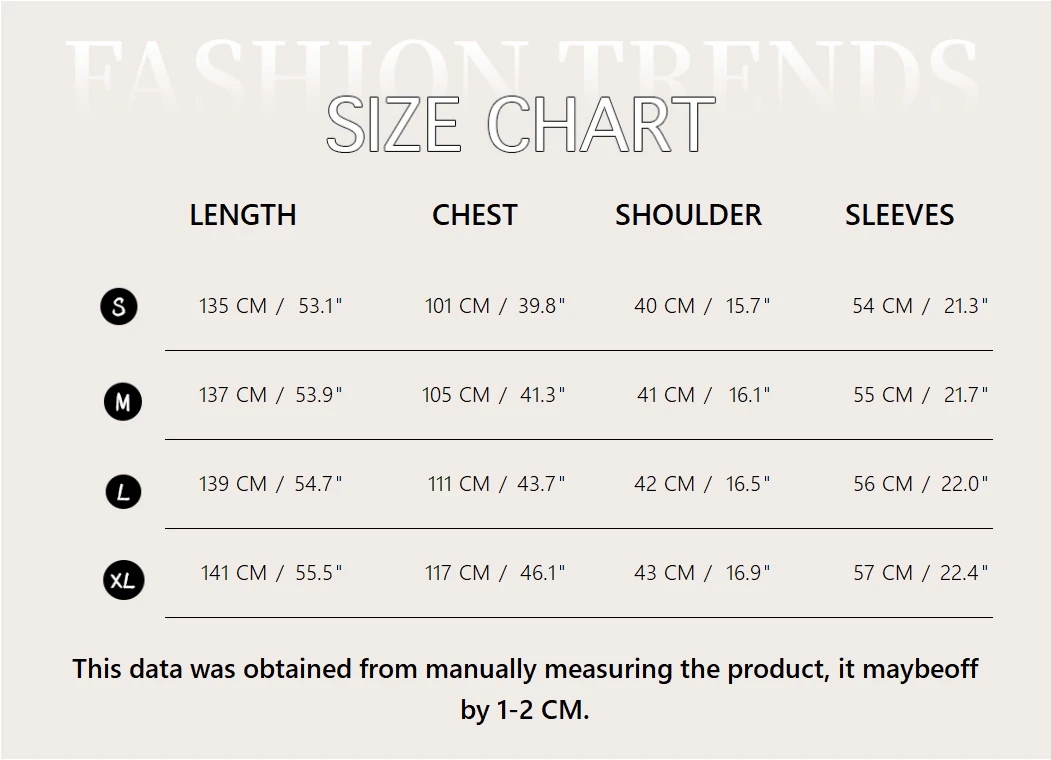This screenshot has width=1051, height=760.
Task: Select the CHEST column header
Action: pos(475,215)
